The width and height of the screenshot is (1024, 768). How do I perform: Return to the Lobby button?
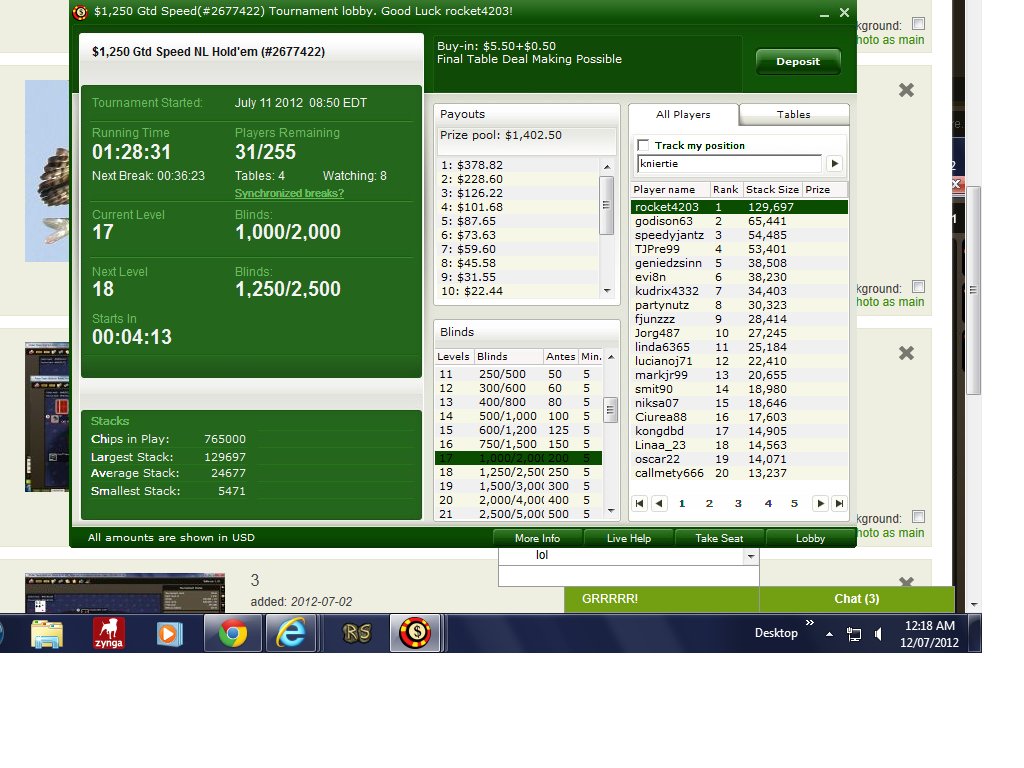pyautogui.click(x=810, y=538)
